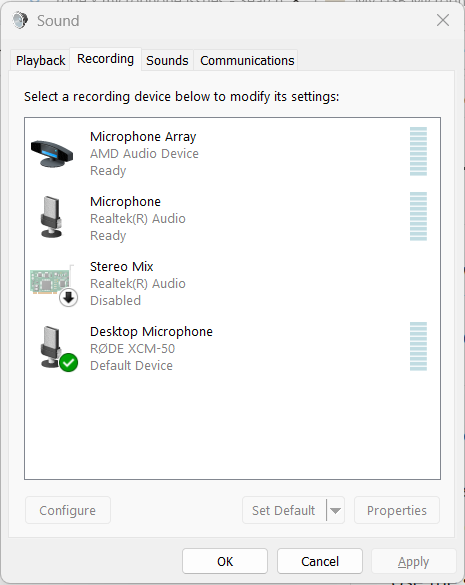This screenshot has height=585, width=465.
Task: Open the Sounds tab
Action: point(167,60)
